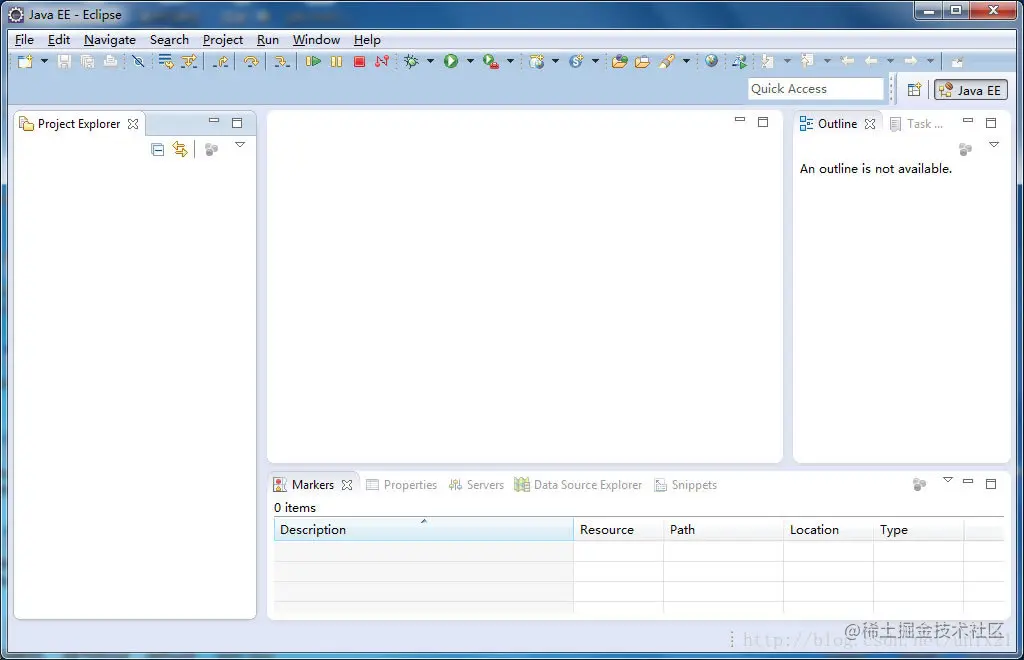Open the External Tools dropdown arrow
1024x660 pixels.
[511, 61]
